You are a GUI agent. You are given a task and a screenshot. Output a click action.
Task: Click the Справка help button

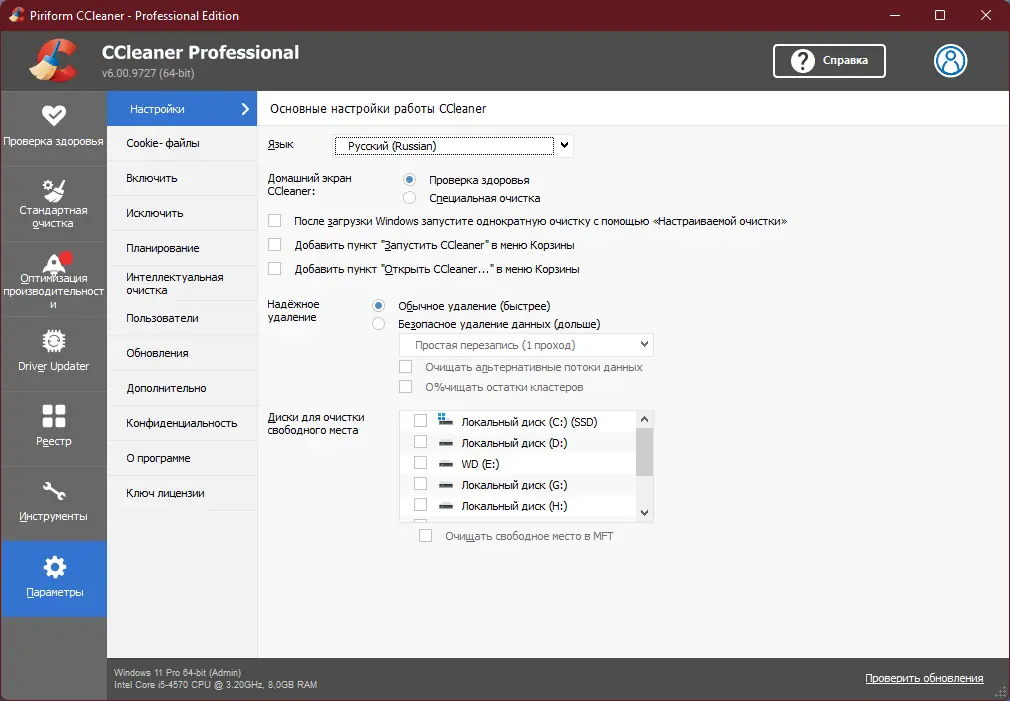(829, 61)
